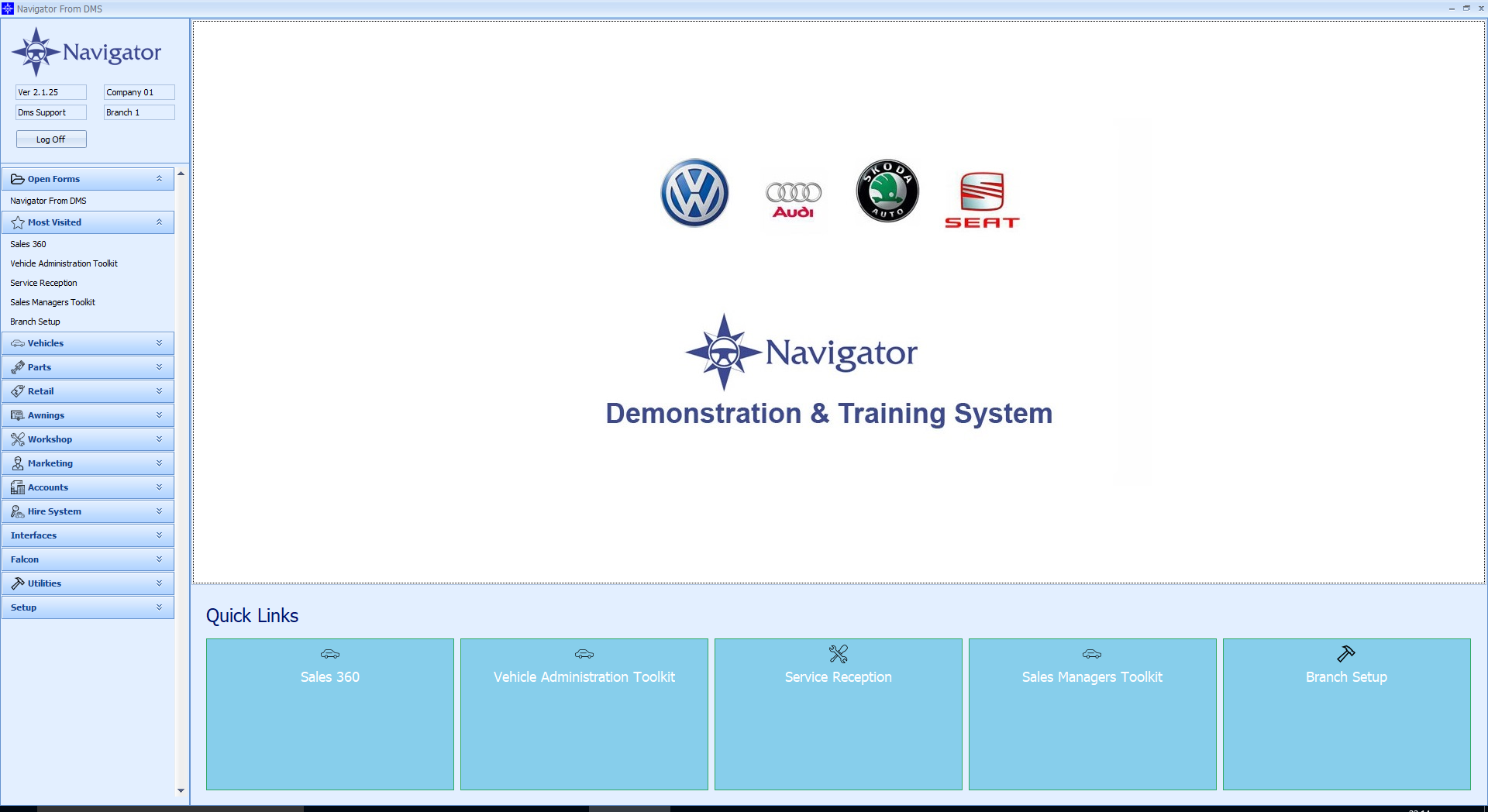Expand the Parts section chevron
The height and width of the screenshot is (812, 1488).
(x=159, y=367)
